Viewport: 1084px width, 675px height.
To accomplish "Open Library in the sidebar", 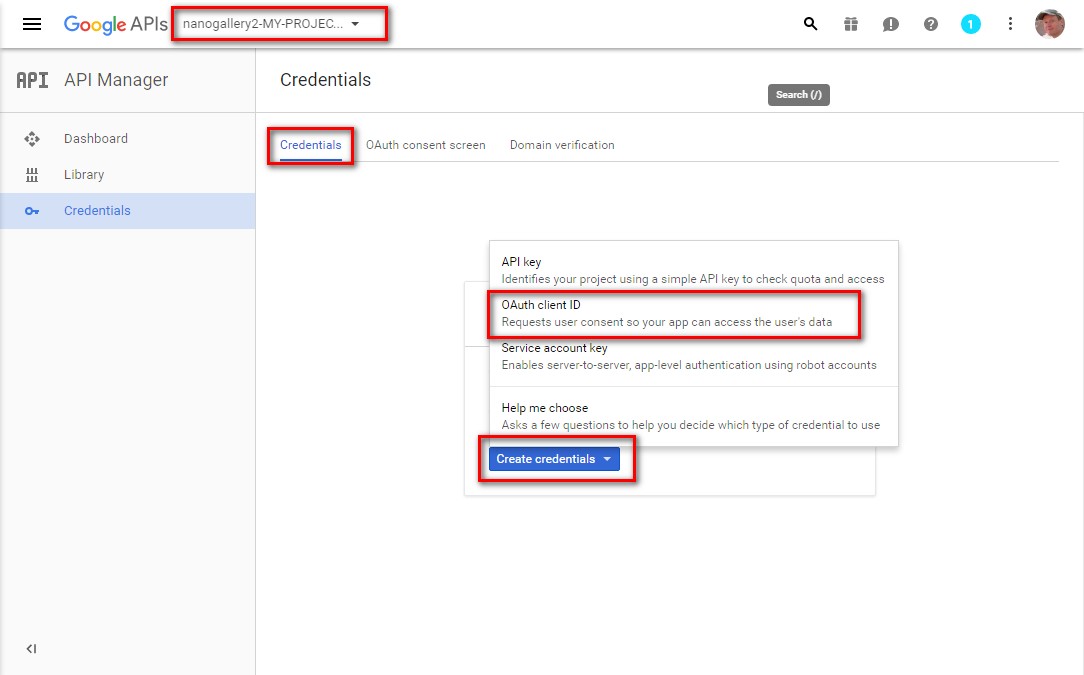I will 127,174.
